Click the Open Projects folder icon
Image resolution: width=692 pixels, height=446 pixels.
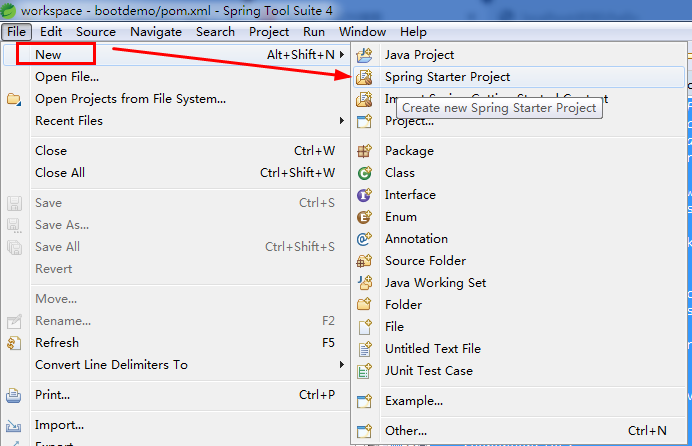coord(14,99)
